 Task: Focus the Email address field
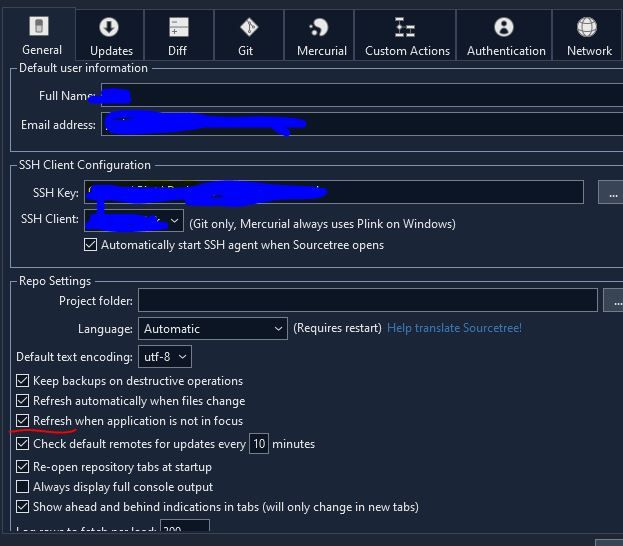pos(362,124)
